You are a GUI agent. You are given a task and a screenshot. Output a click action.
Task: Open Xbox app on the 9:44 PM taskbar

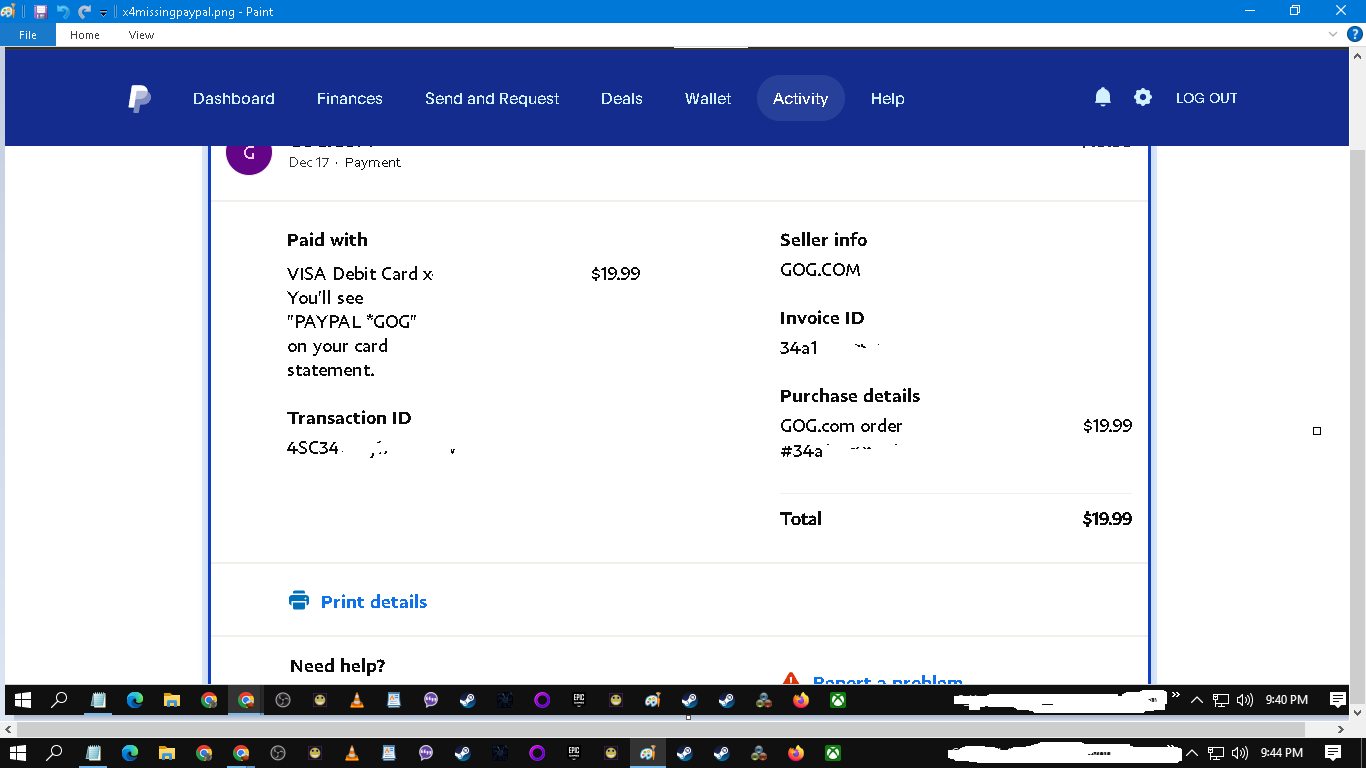833,753
